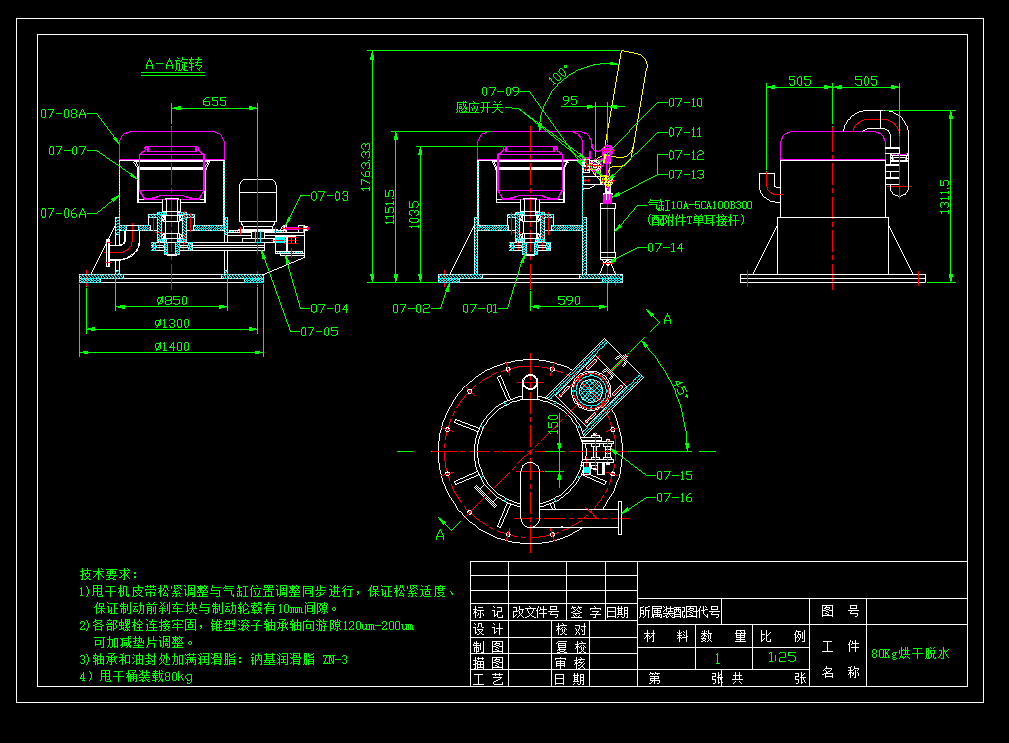1009x743 pixels.
Task: Click the '校对' title block cell
Action: pyautogui.click(x=571, y=629)
